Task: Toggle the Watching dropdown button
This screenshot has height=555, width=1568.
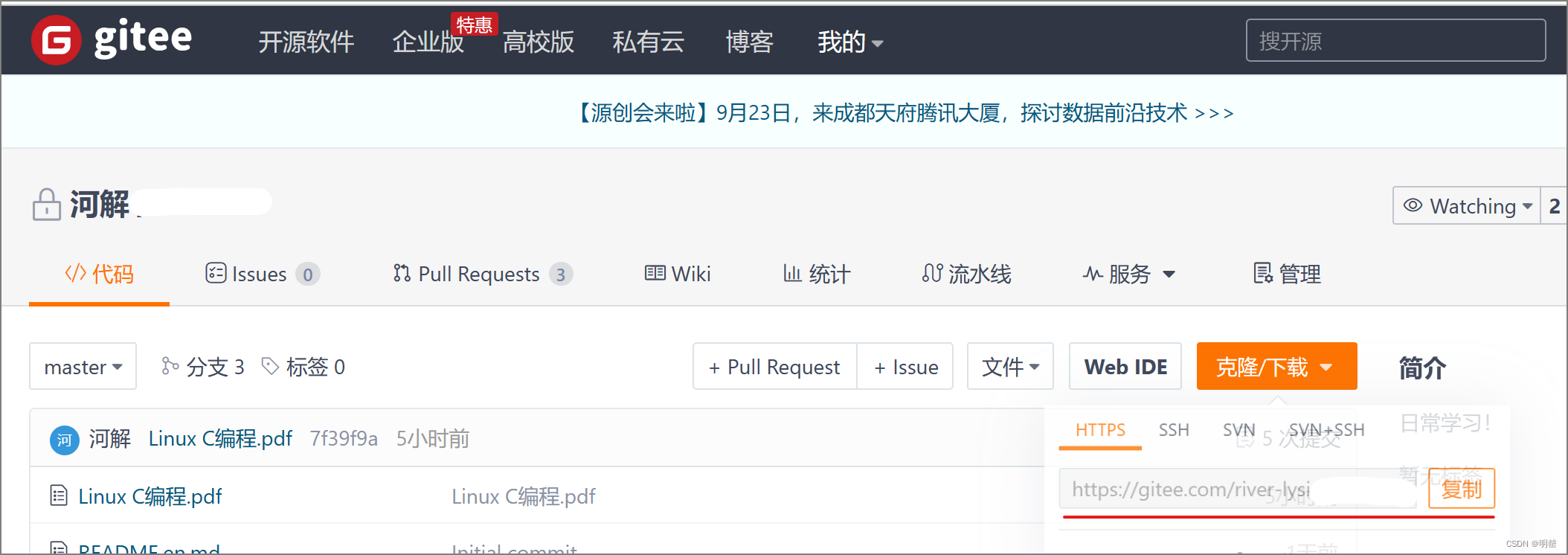Action: [x=1466, y=205]
